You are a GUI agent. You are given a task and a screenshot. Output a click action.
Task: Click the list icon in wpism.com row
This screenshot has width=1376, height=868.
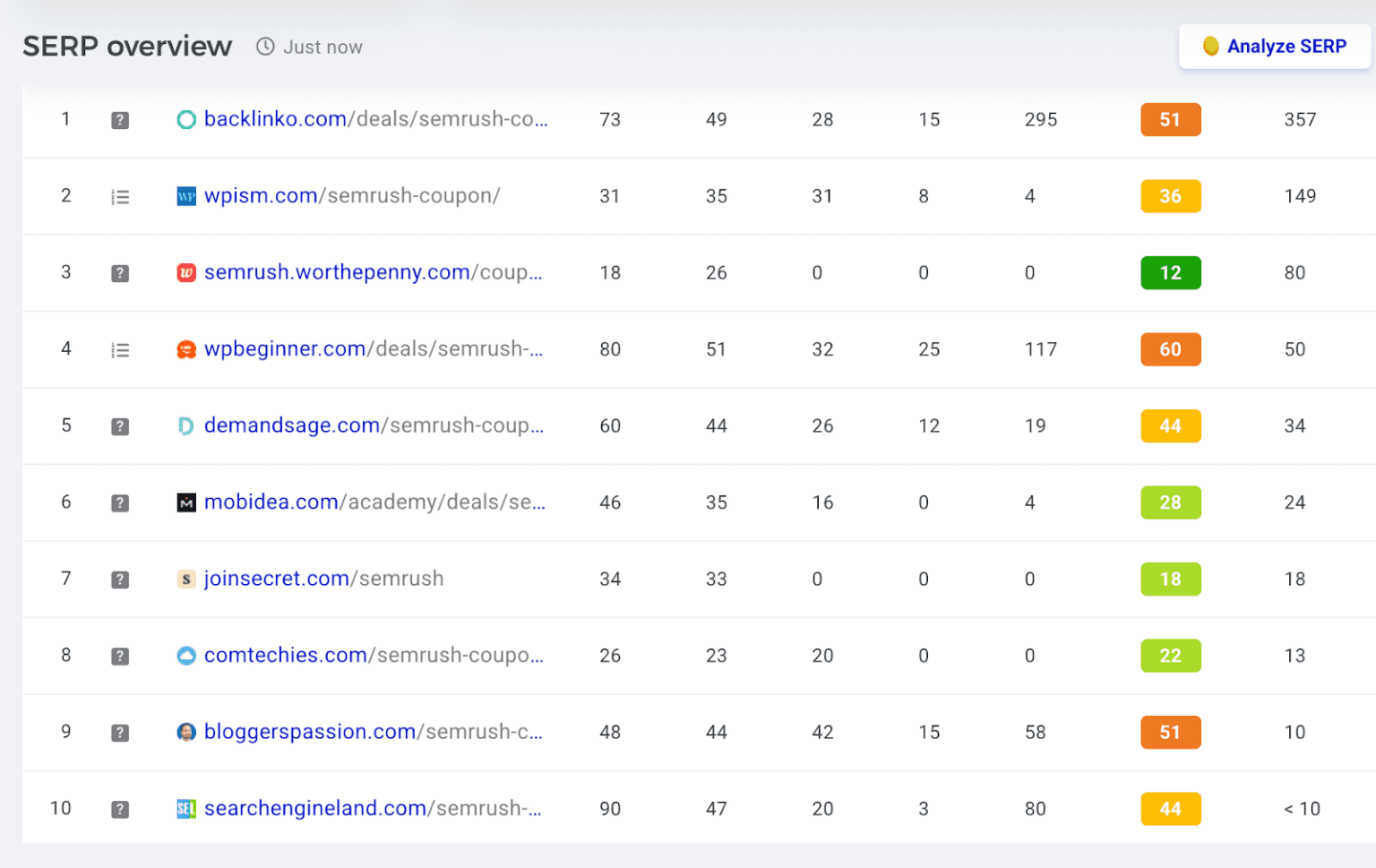[120, 197]
